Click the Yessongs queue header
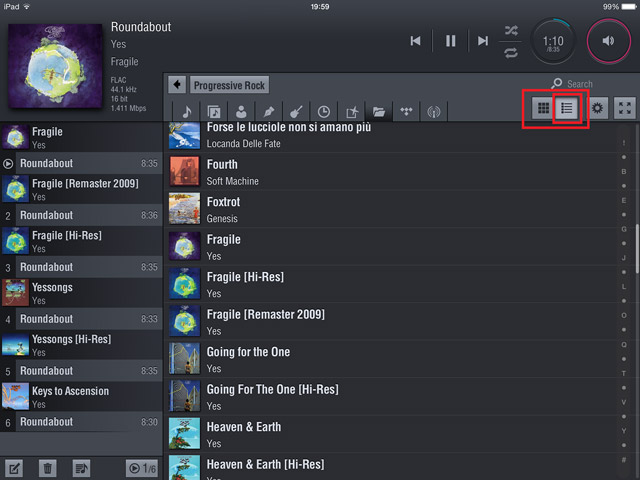The height and width of the screenshot is (480, 640). tap(81, 293)
